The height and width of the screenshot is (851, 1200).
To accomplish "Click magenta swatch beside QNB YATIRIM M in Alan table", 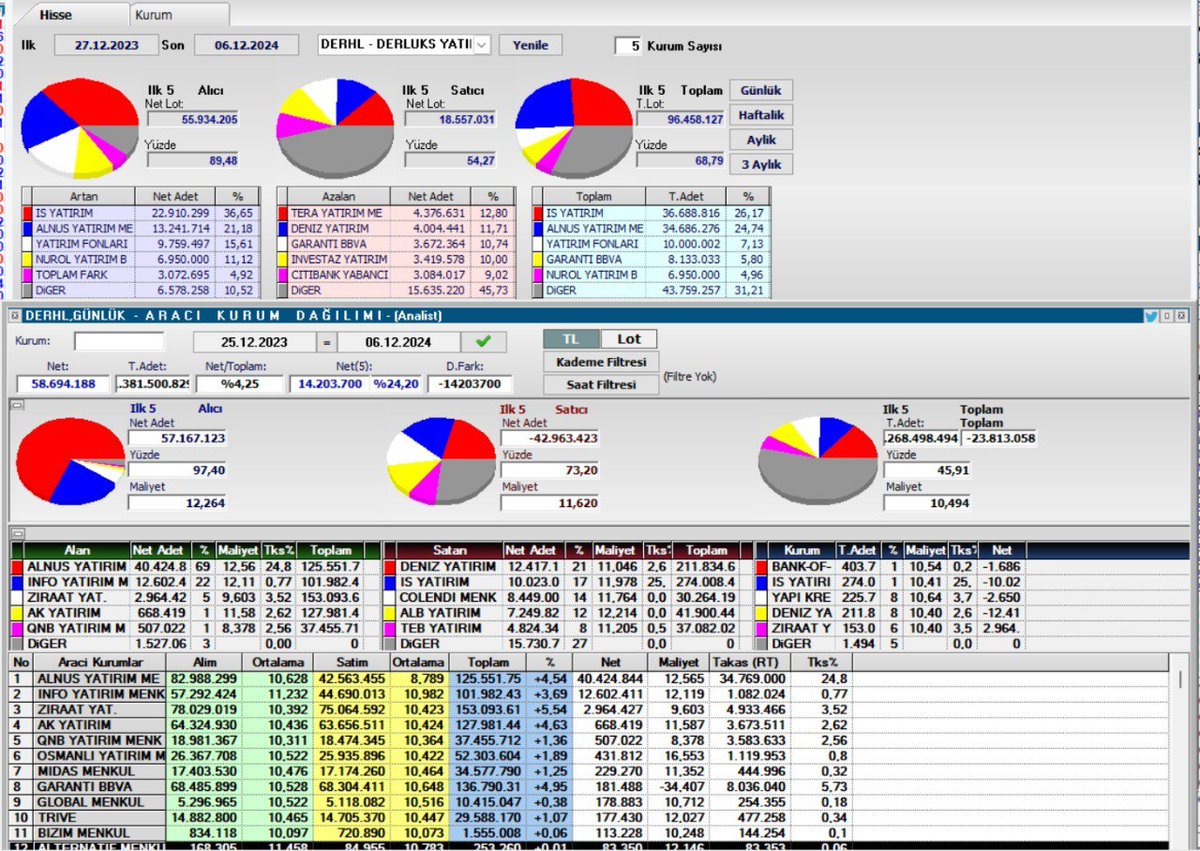I will [16, 628].
